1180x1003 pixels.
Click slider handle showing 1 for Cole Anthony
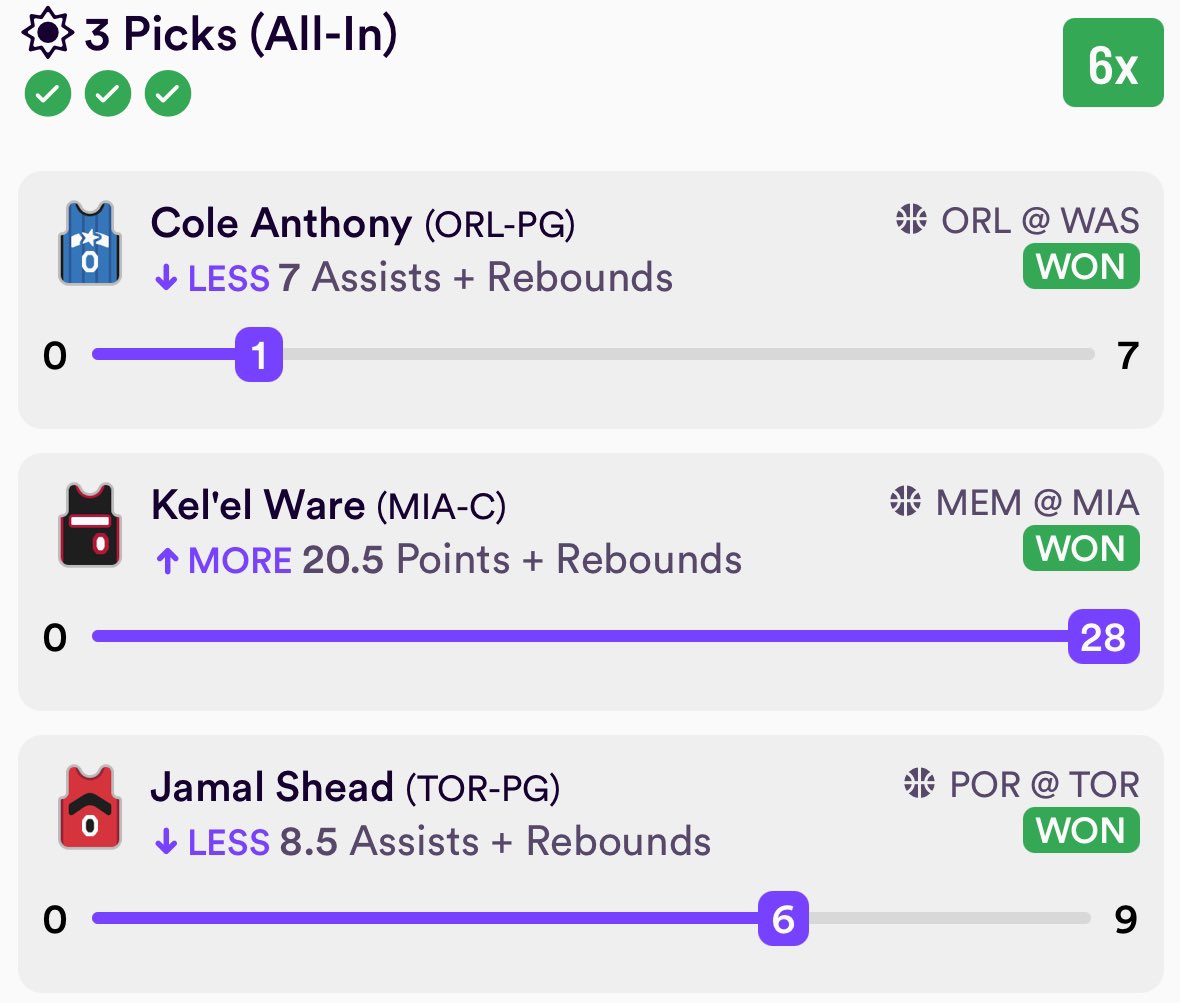click(x=259, y=354)
